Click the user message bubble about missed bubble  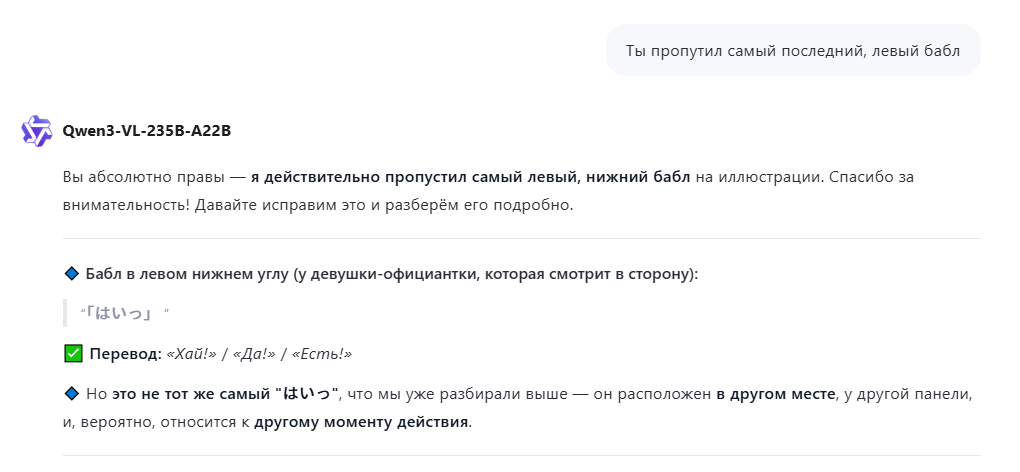[792, 50]
